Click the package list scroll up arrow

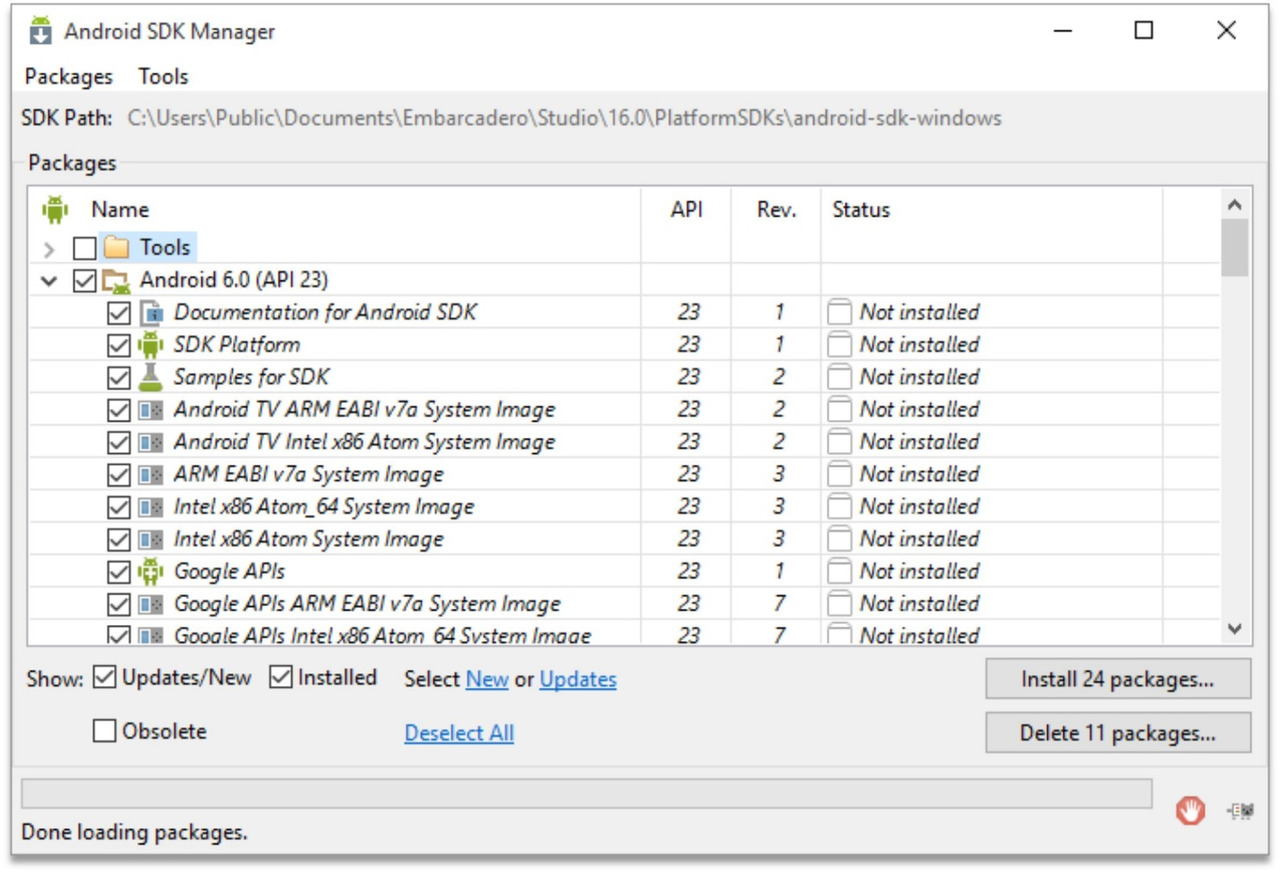click(x=1235, y=204)
